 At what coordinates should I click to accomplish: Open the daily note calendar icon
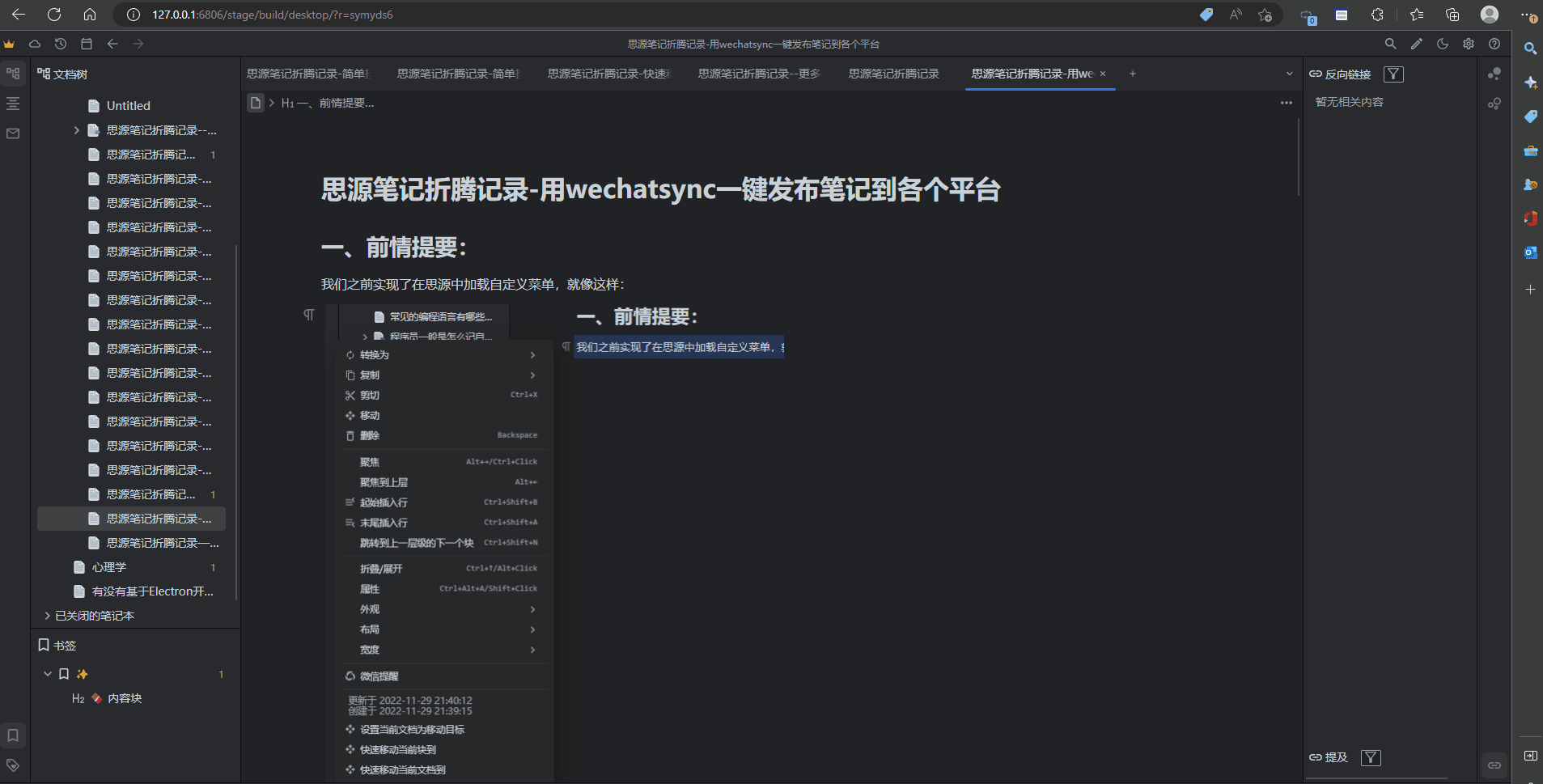click(x=88, y=44)
